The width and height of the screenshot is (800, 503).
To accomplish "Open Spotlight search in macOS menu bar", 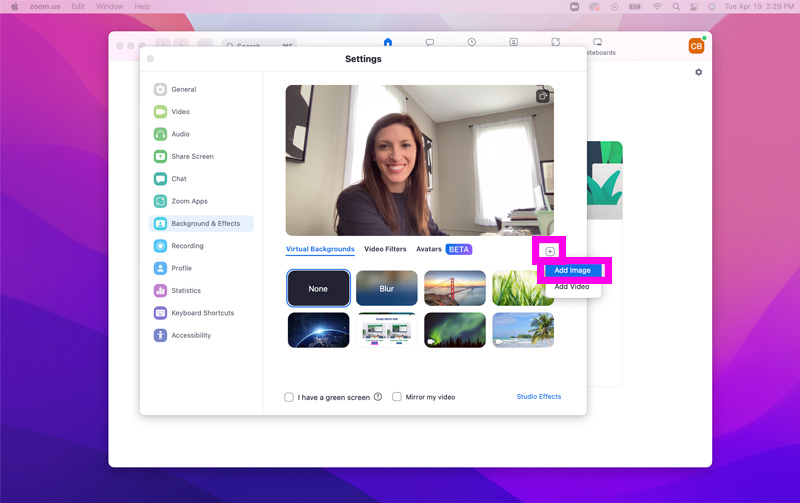I will (x=676, y=7).
